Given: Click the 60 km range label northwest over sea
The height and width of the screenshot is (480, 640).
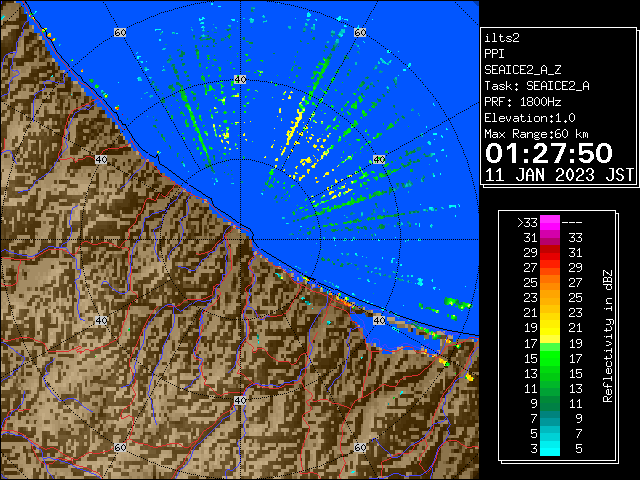Looking at the screenshot, I should [120, 32].
